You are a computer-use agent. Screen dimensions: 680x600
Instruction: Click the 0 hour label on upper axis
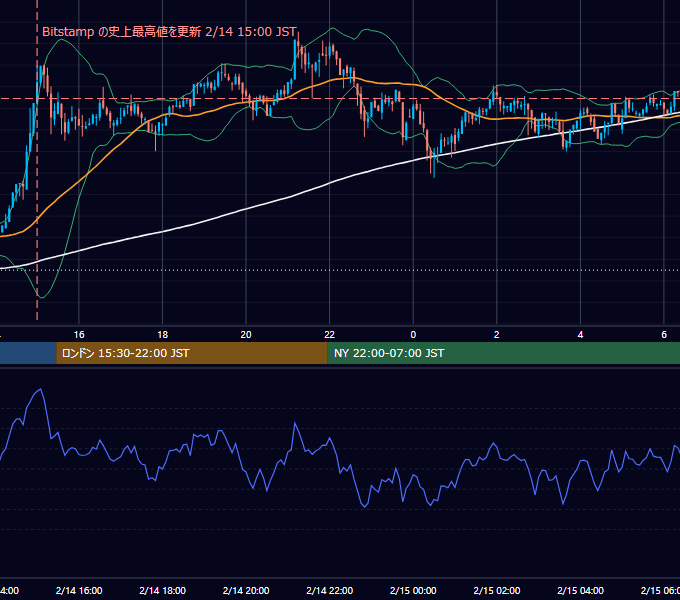(x=413, y=335)
